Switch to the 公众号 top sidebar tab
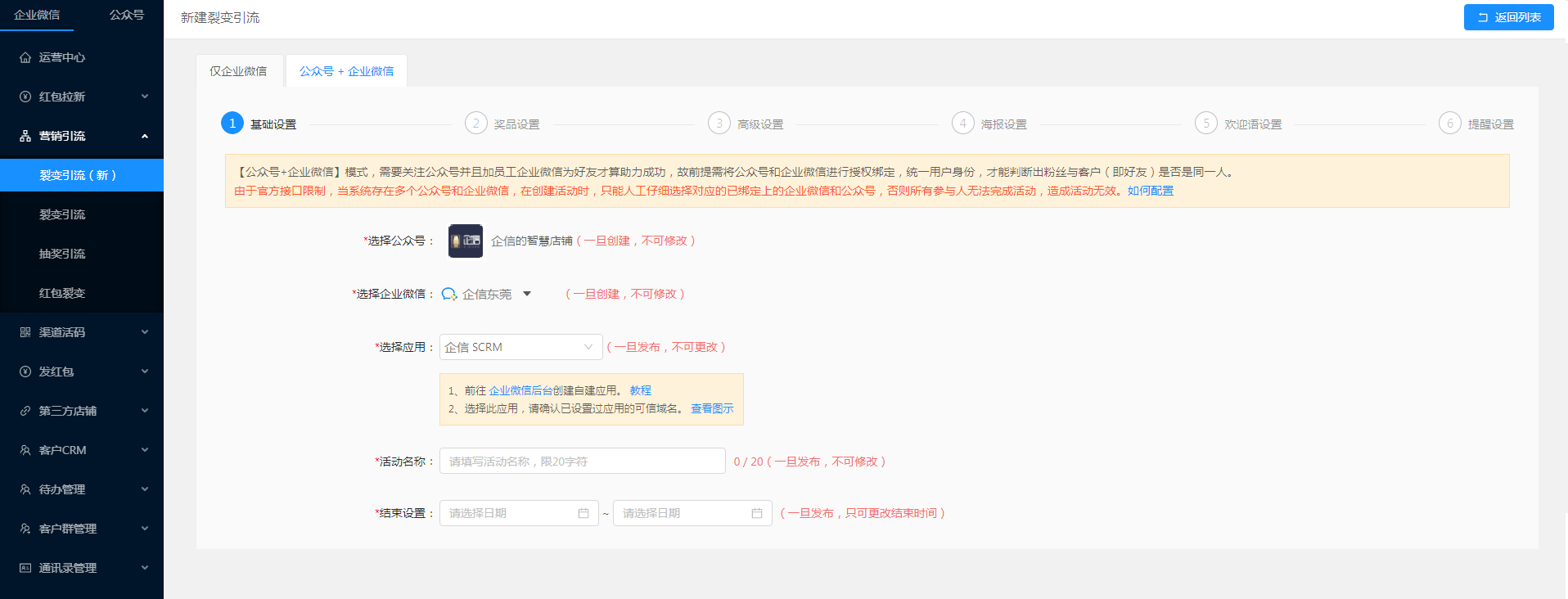 127,15
